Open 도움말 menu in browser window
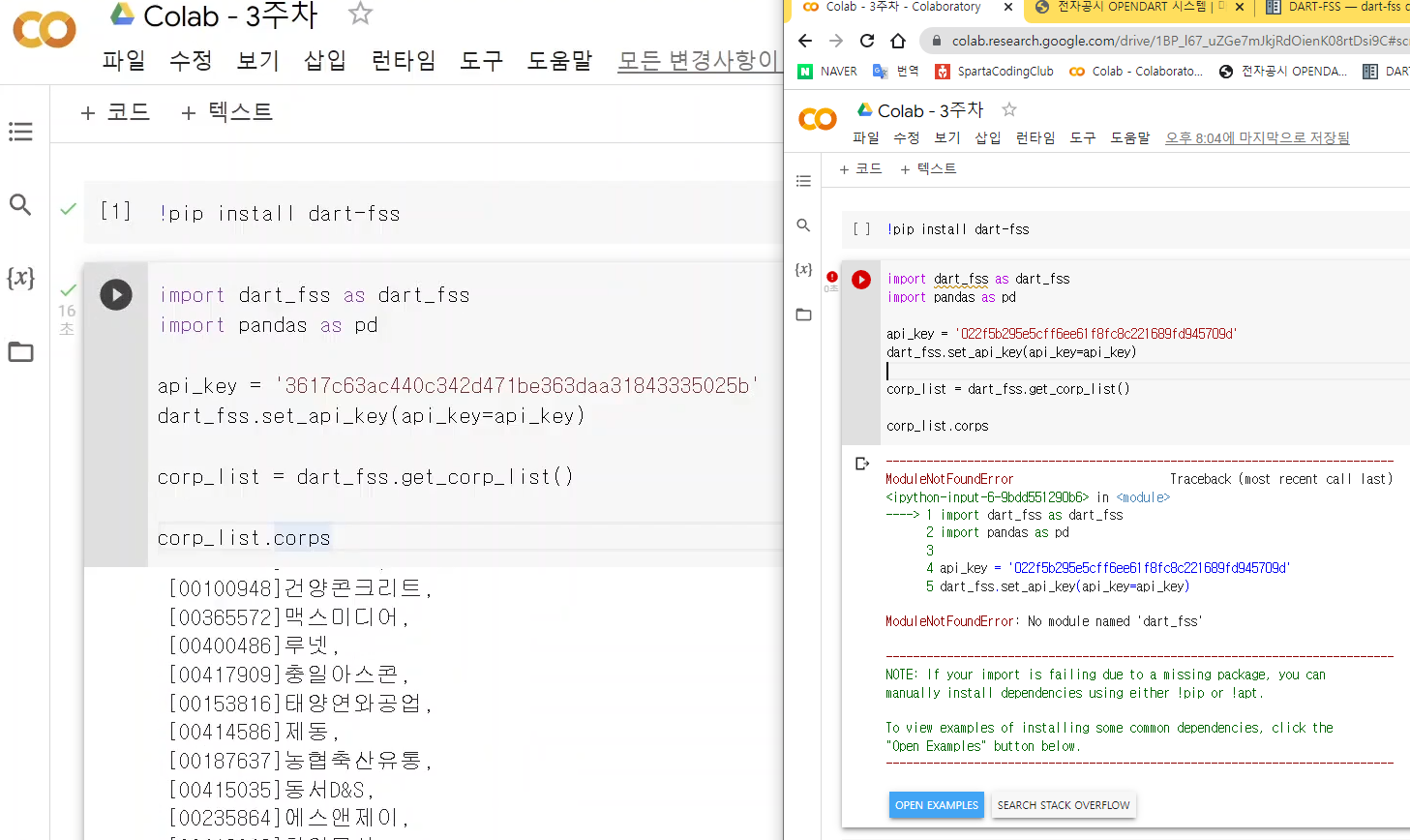Viewport: 1410px width, 840px height. [x=1129, y=138]
